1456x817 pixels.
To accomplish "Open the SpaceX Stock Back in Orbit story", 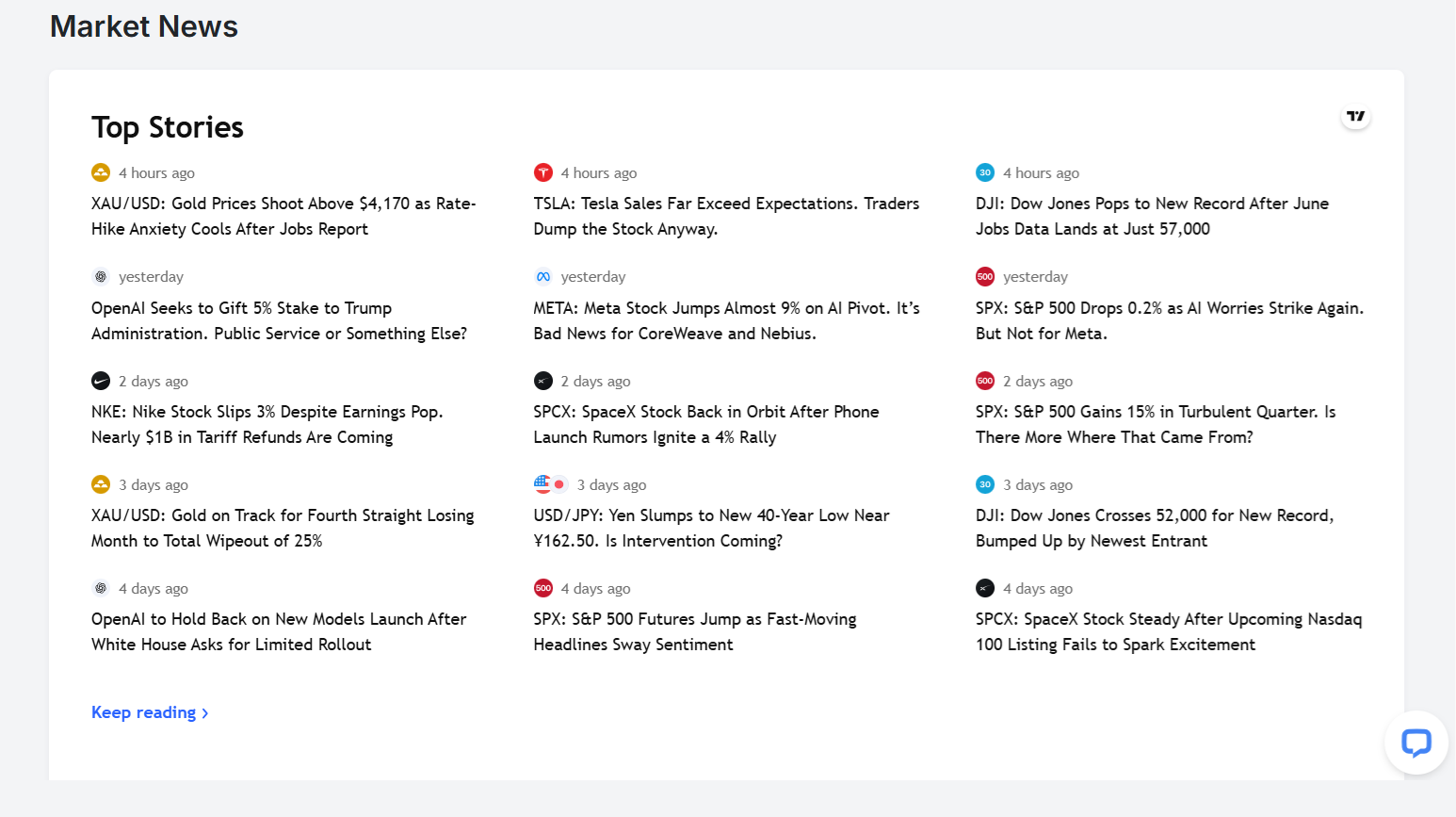I will tap(706, 424).
